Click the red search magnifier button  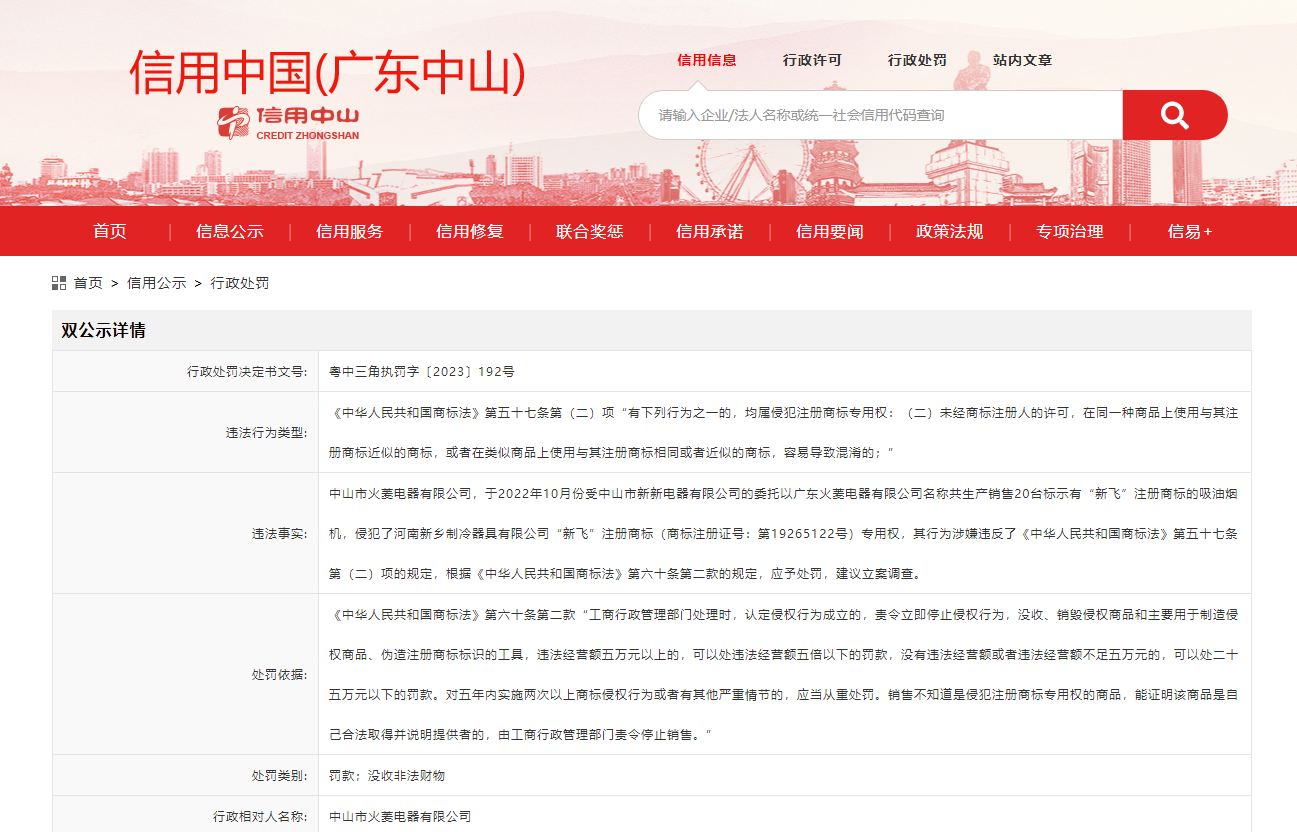[1174, 115]
